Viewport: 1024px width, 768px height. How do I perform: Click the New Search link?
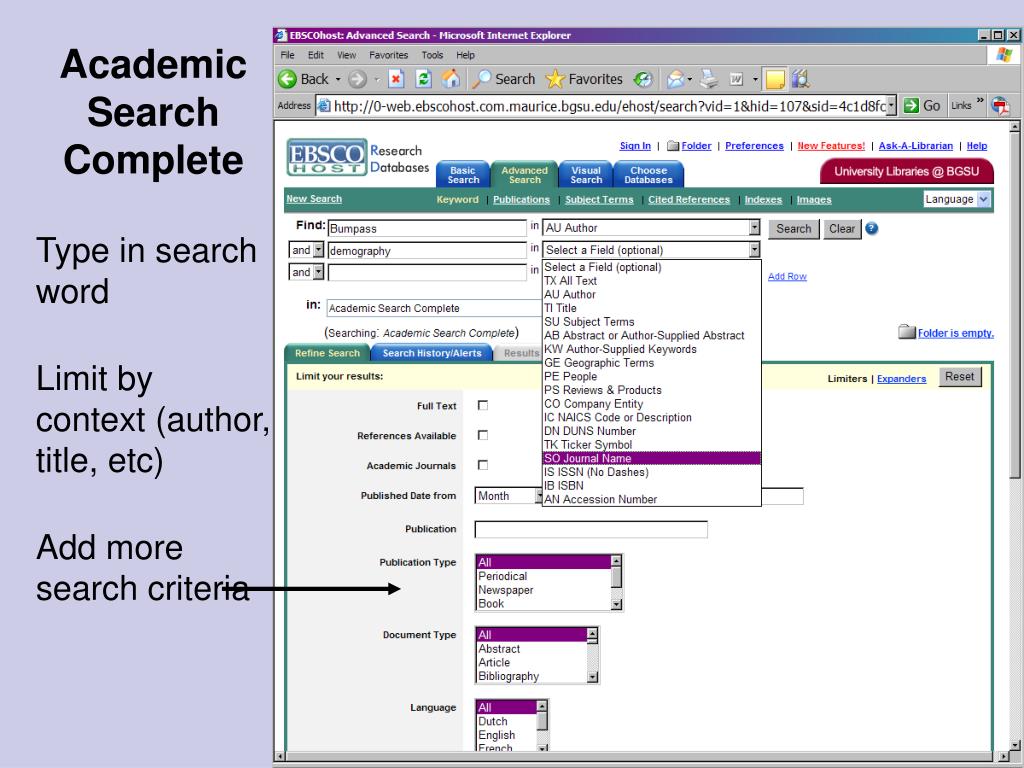[313, 199]
